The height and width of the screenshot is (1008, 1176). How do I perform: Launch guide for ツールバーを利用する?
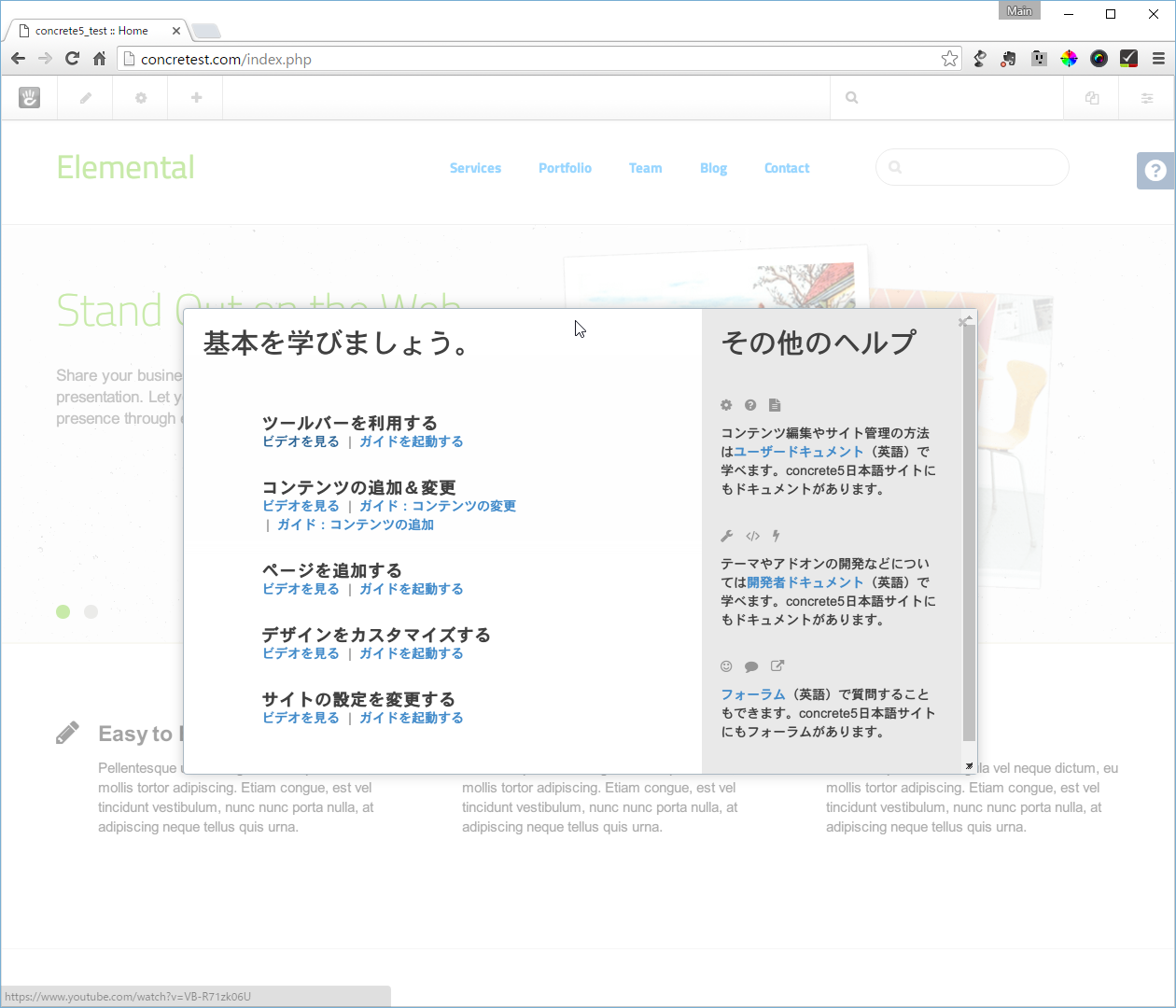point(412,441)
